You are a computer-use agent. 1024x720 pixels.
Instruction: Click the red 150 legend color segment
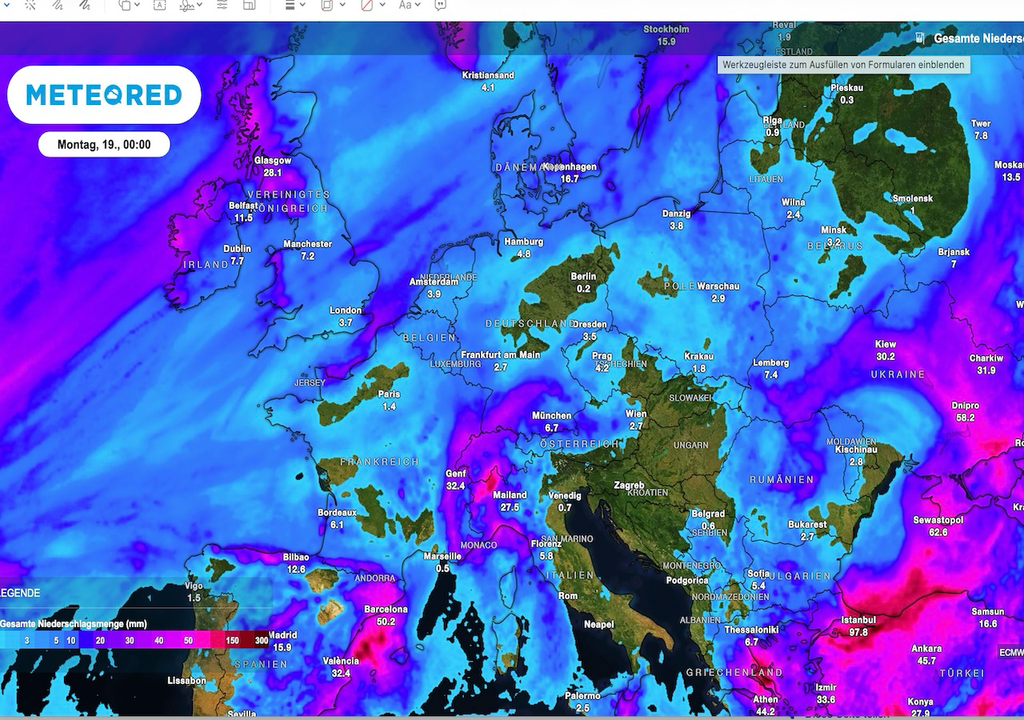[x=232, y=640]
